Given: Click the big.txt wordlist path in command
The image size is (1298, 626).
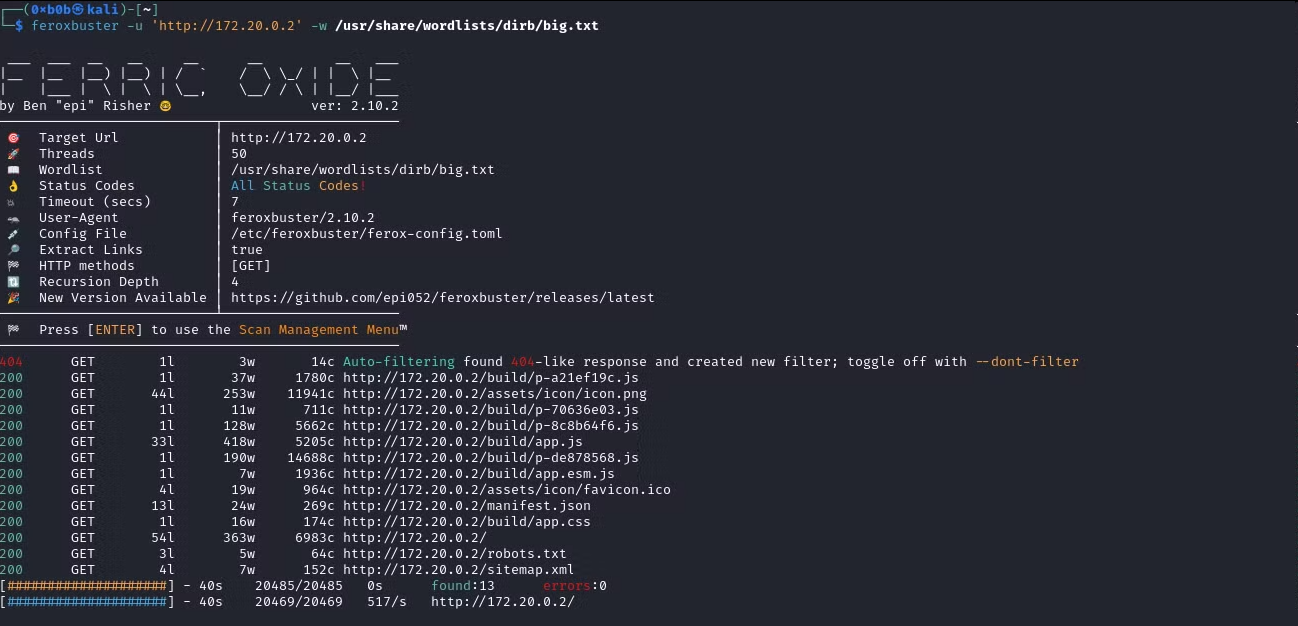Looking at the screenshot, I should (x=467, y=25).
